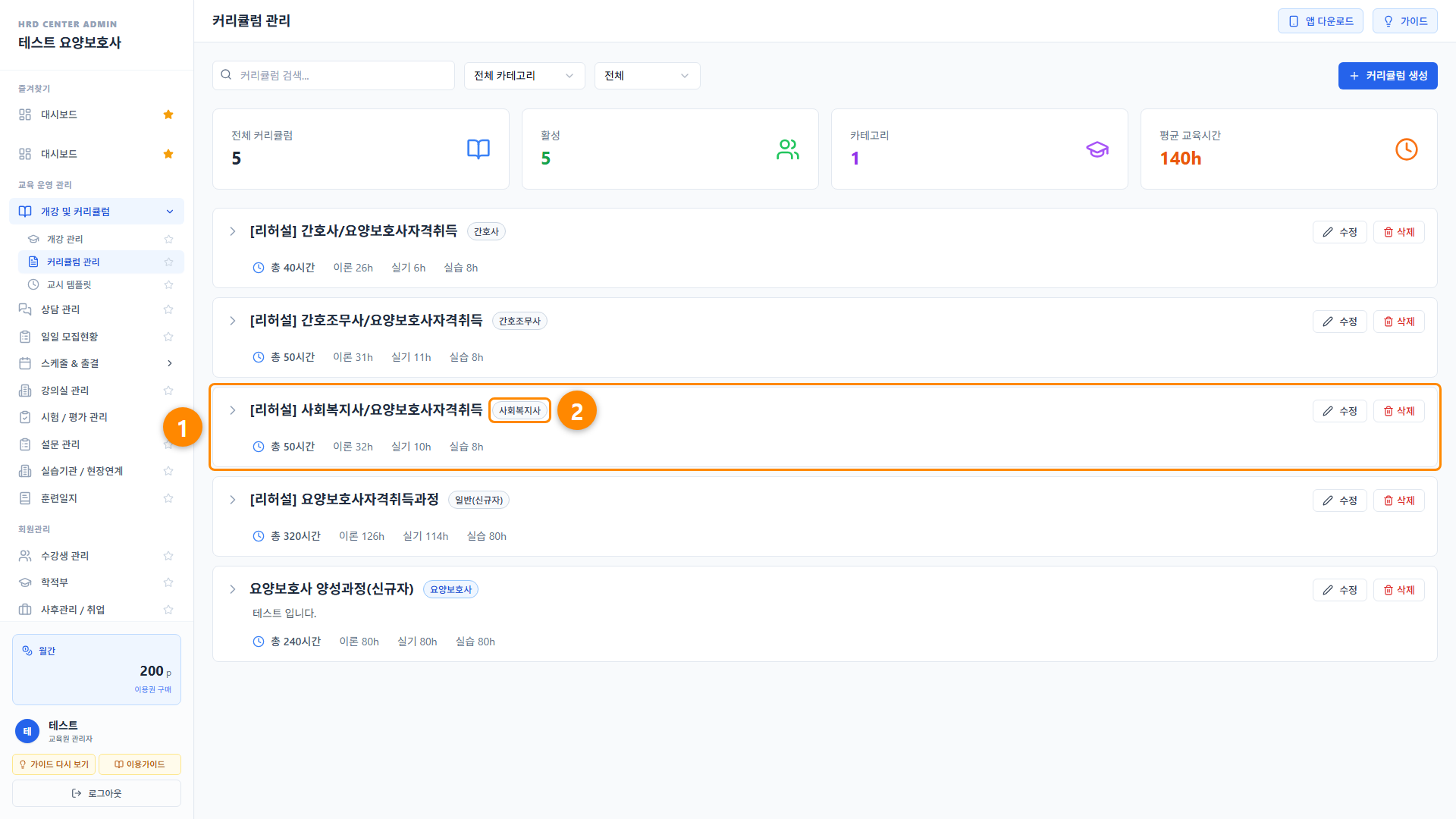Click the 학적부 graduation cap icon

(25, 582)
